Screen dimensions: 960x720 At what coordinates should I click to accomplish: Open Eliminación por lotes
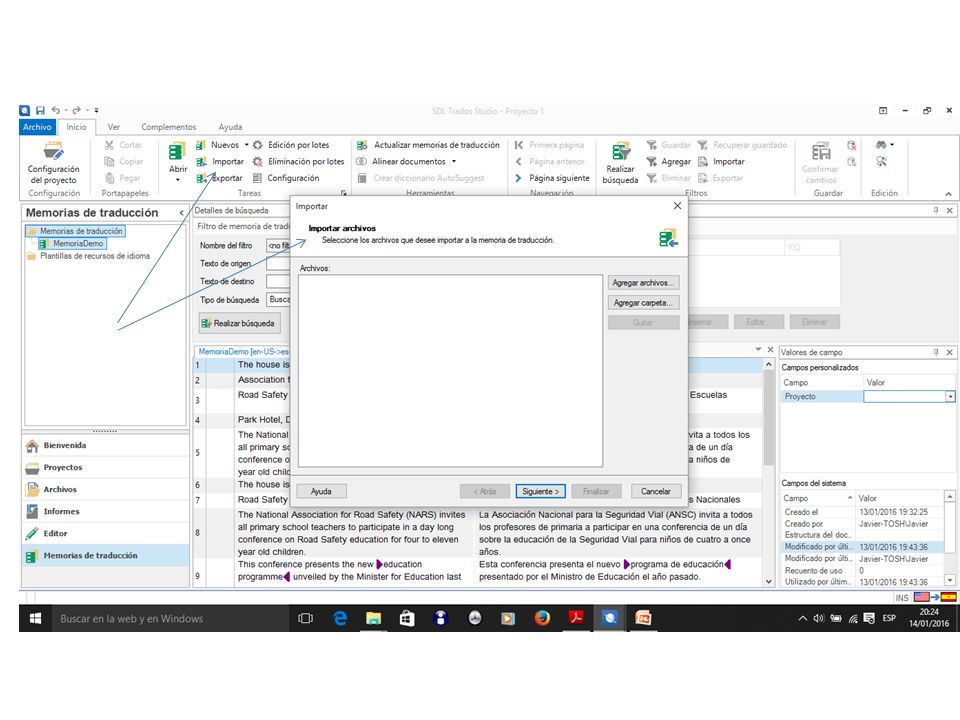coord(299,162)
